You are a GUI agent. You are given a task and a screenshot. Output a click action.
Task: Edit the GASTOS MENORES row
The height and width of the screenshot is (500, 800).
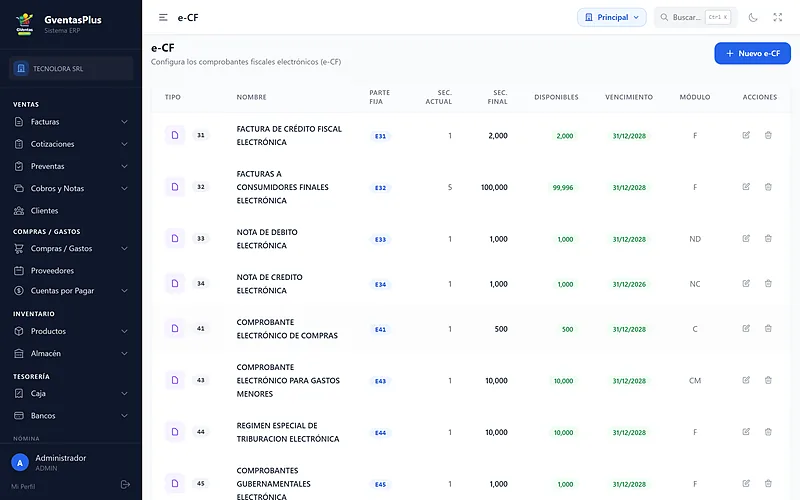pyautogui.click(x=746, y=380)
